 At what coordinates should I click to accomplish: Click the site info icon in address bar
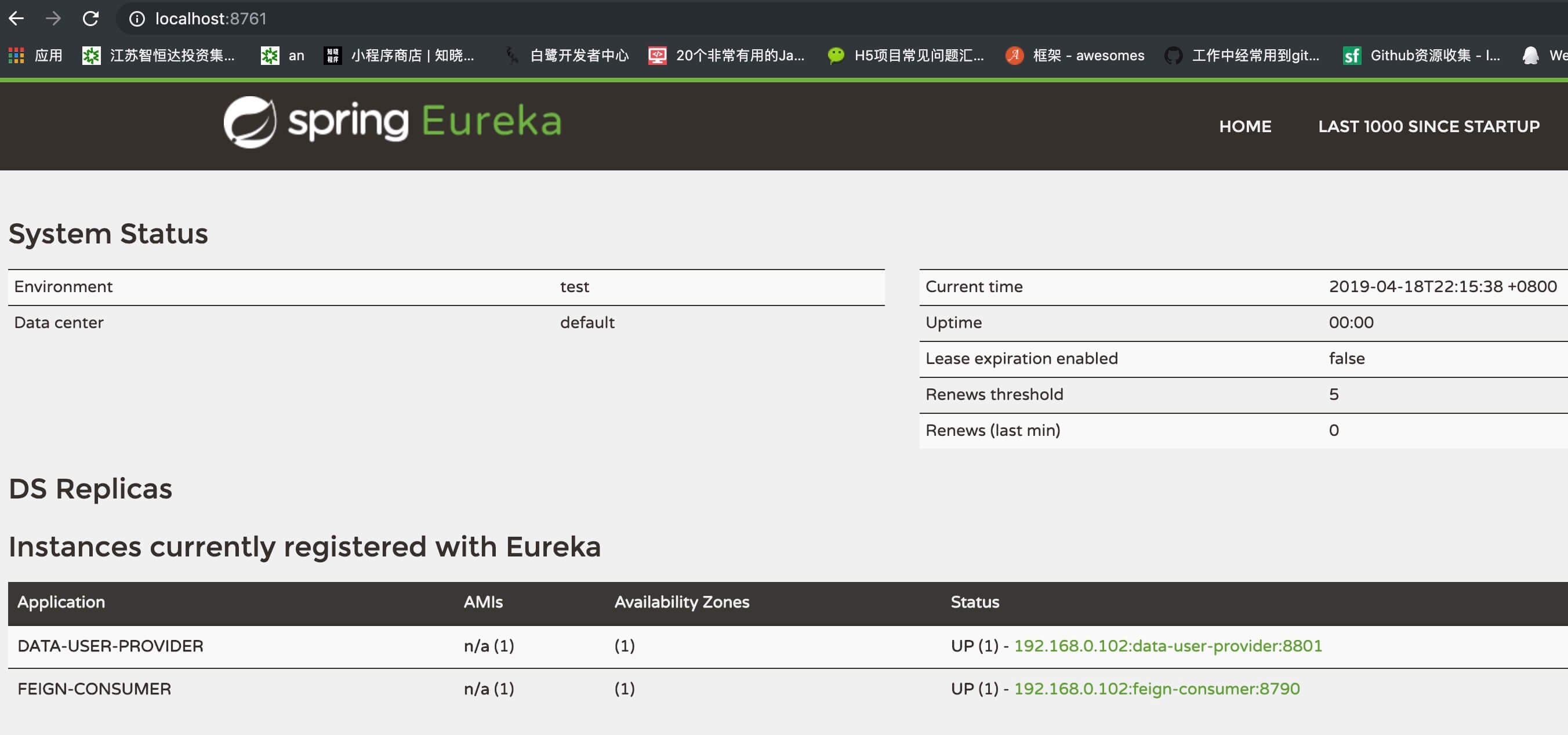136,19
